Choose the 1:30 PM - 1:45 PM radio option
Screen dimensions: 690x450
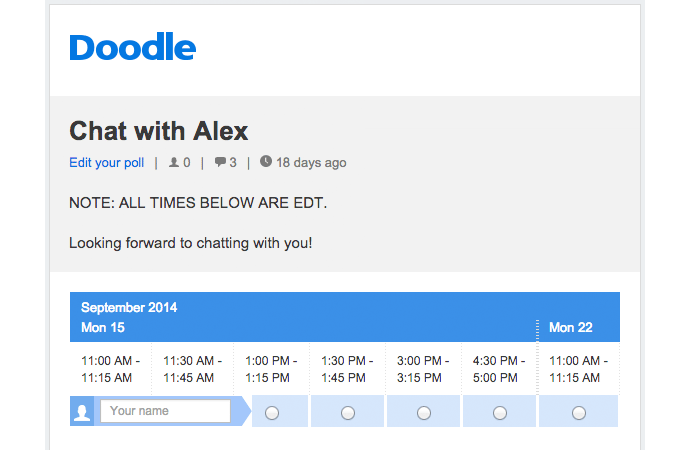348,412
